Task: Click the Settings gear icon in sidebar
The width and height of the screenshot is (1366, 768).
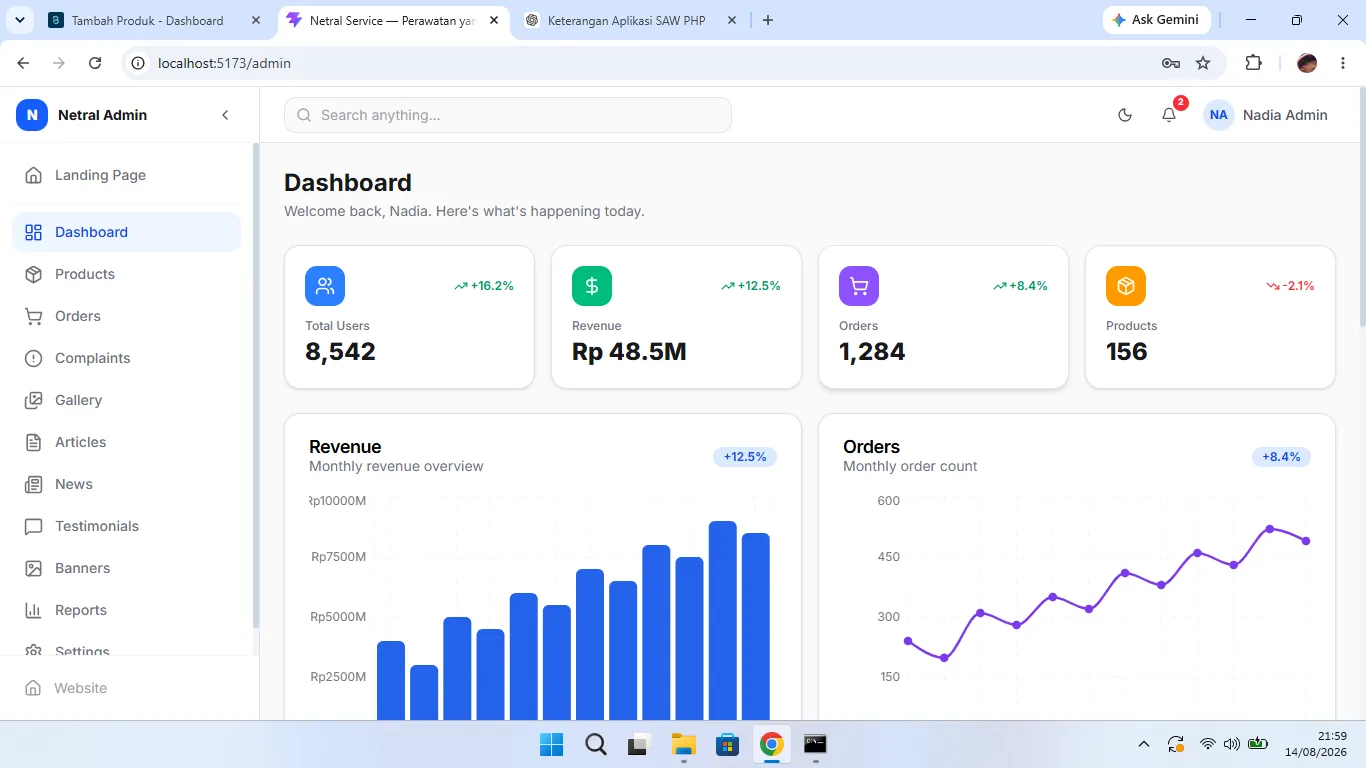Action: coord(34,650)
